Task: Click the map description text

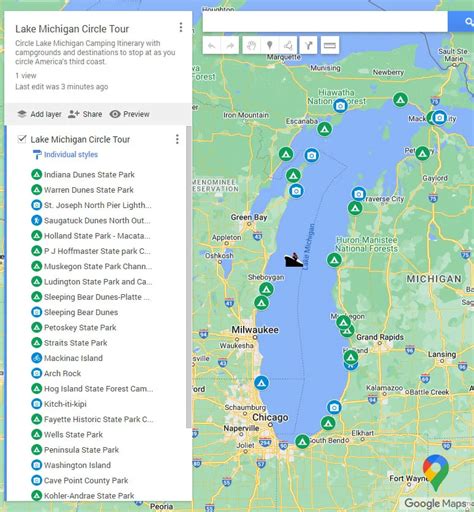Action: 95,52
